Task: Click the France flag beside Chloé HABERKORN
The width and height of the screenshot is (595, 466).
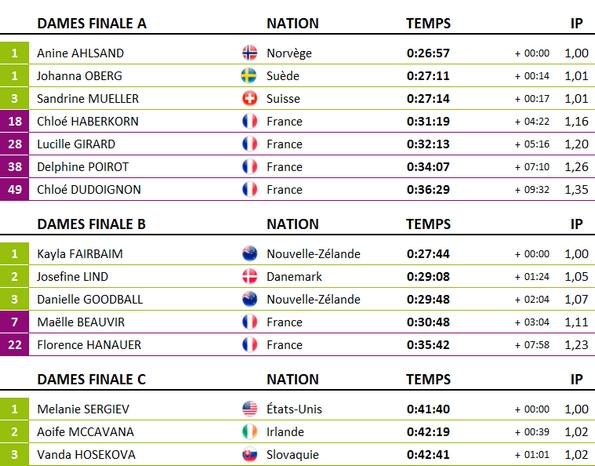Action: [249, 121]
